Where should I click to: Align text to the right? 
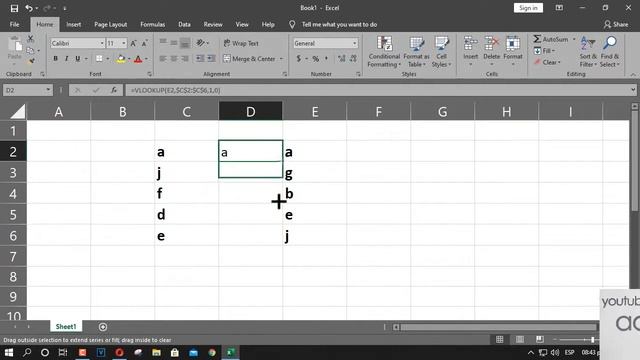point(185,59)
